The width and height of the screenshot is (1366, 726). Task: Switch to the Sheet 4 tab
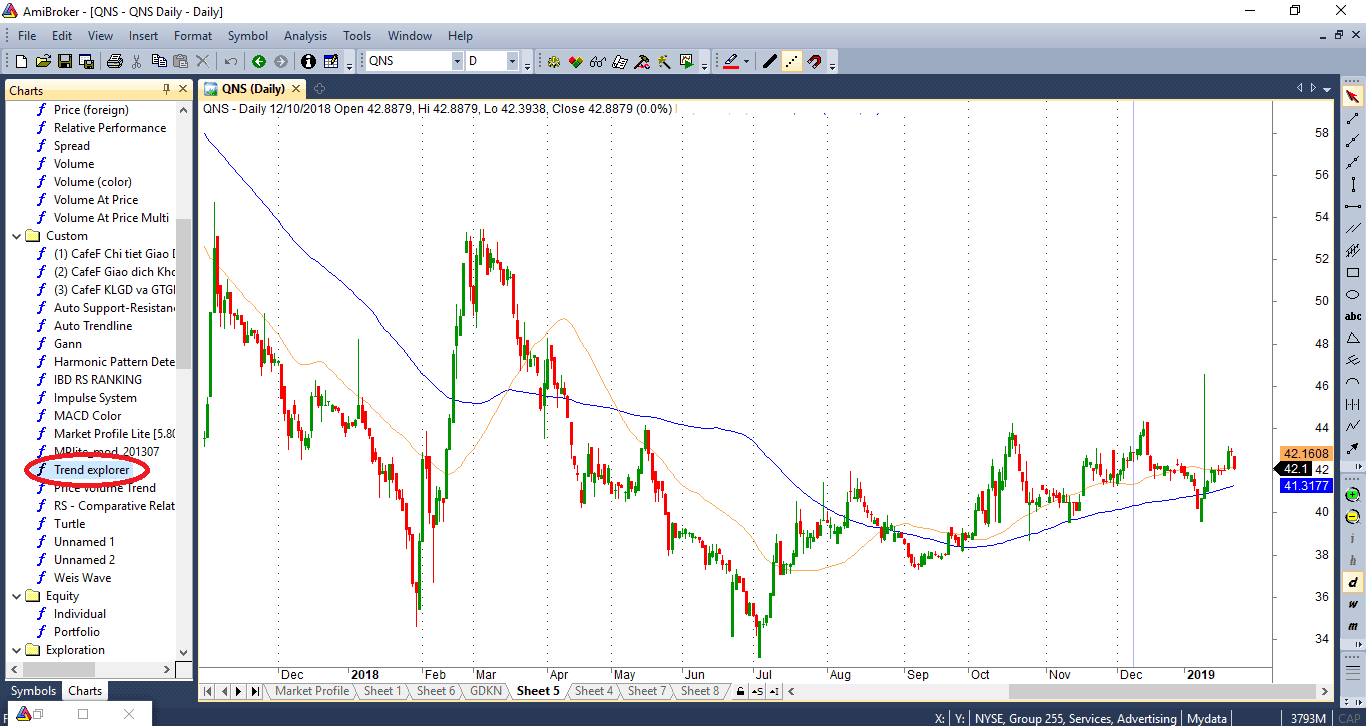594,691
